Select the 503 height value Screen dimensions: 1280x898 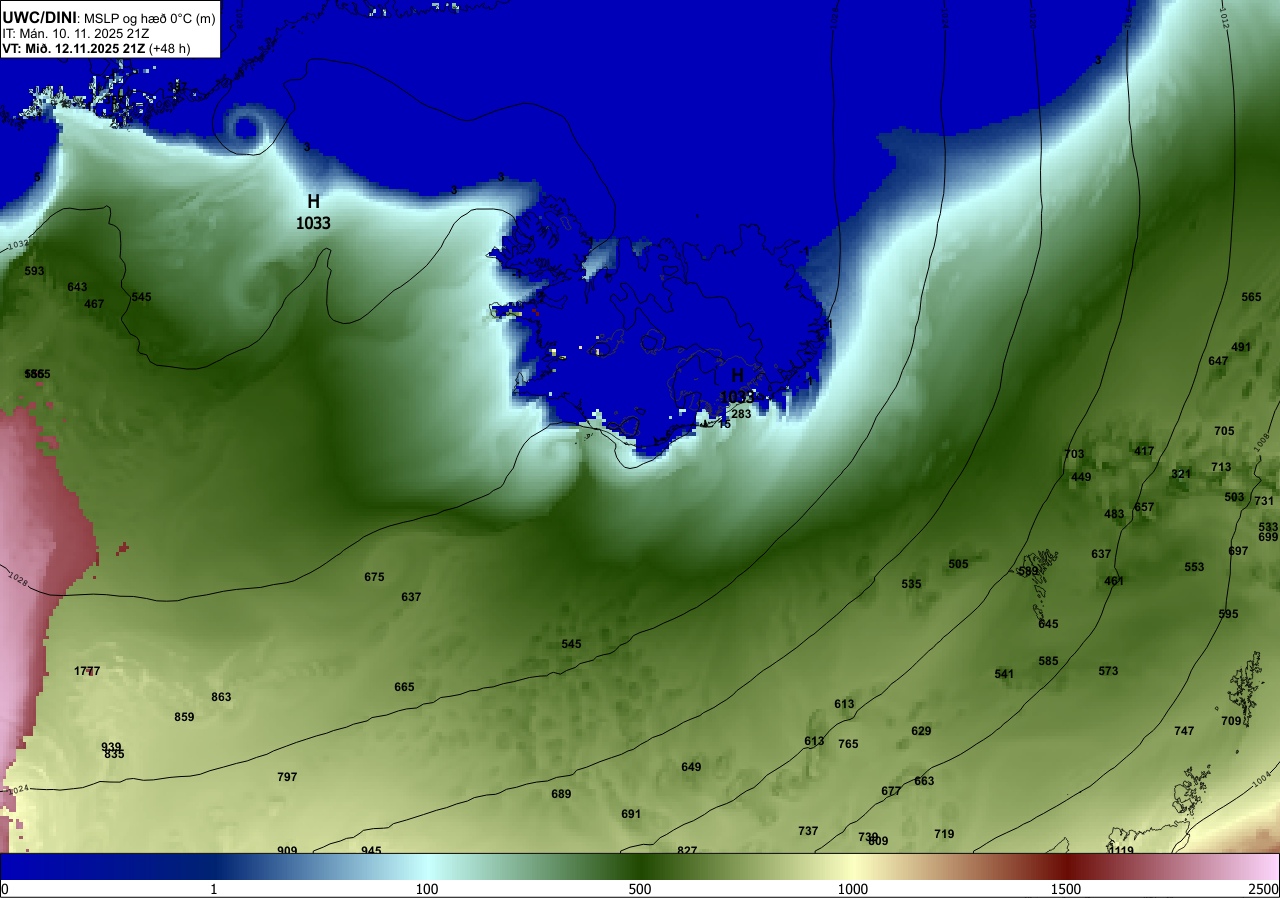point(1234,497)
